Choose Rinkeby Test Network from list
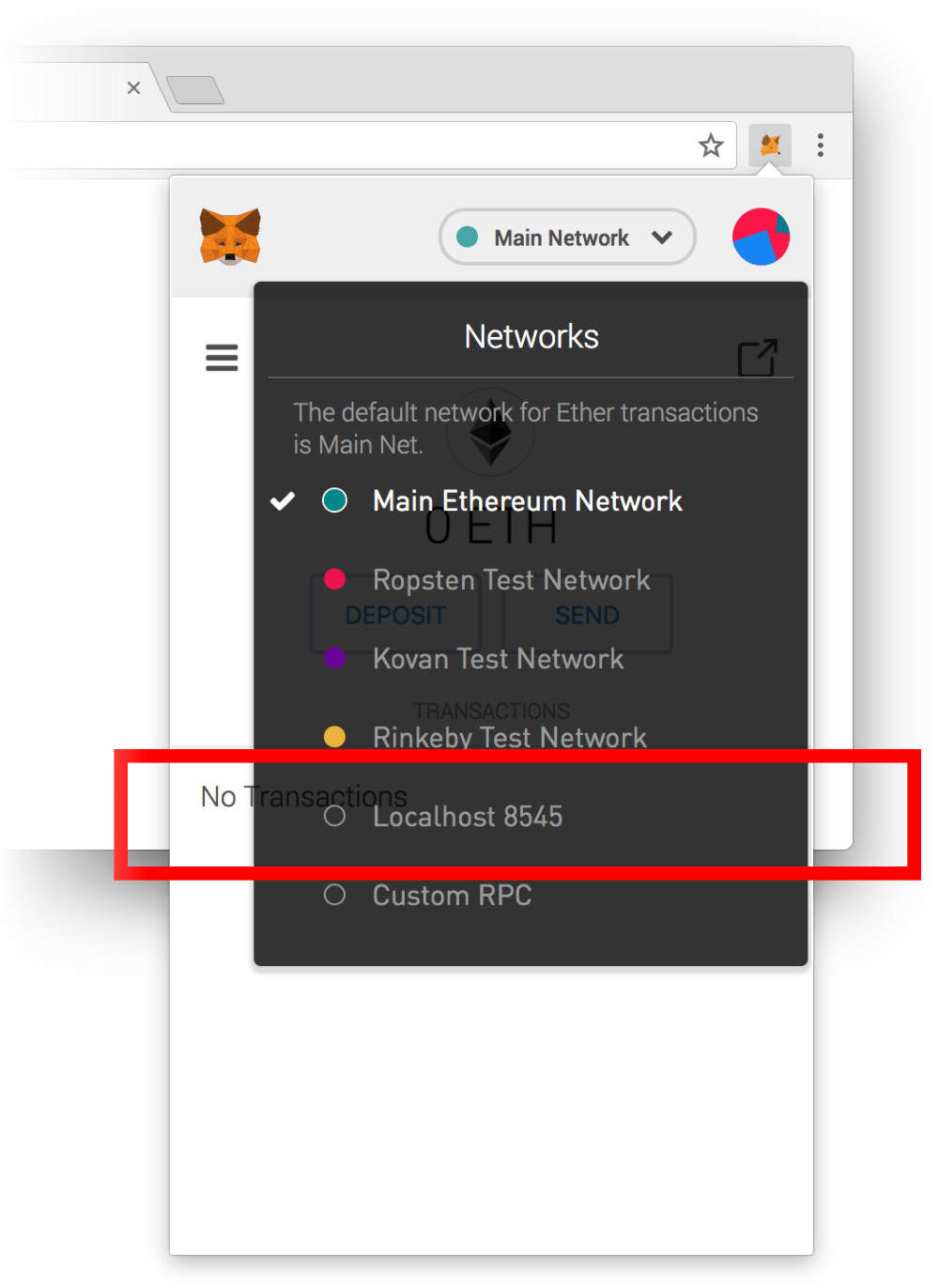This screenshot has height=1288, width=939. coord(509,737)
